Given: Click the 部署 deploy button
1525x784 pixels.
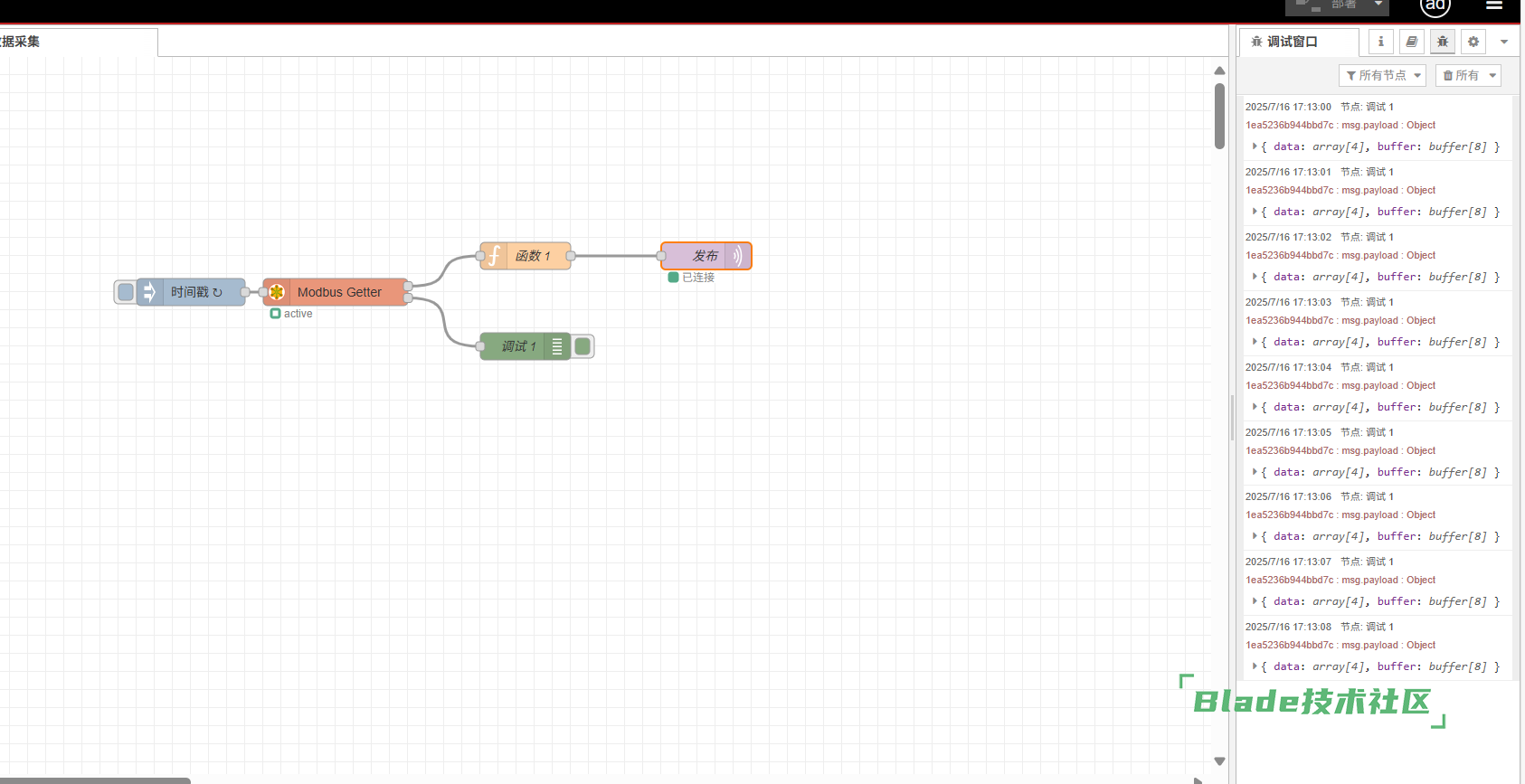Looking at the screenshot, I should click(x=1335, y=5).
